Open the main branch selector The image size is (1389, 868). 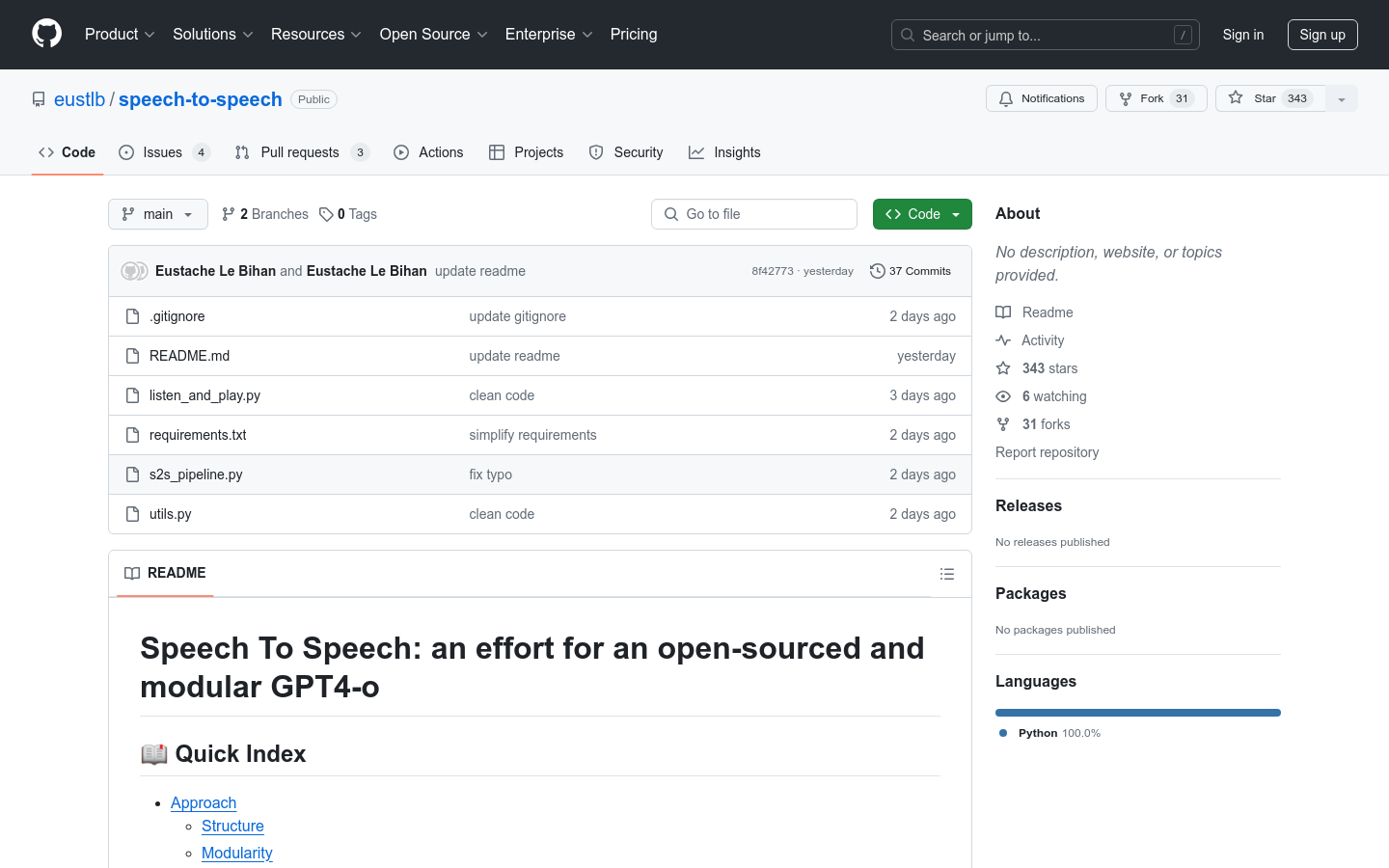tap(158, 214)
